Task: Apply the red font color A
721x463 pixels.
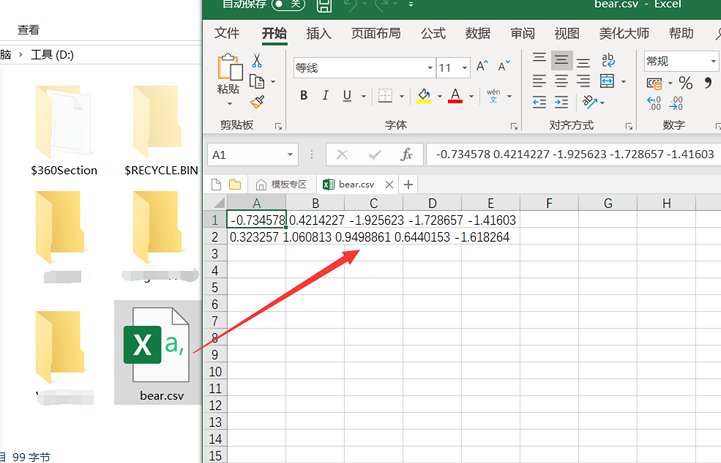Action: point(455,96)
